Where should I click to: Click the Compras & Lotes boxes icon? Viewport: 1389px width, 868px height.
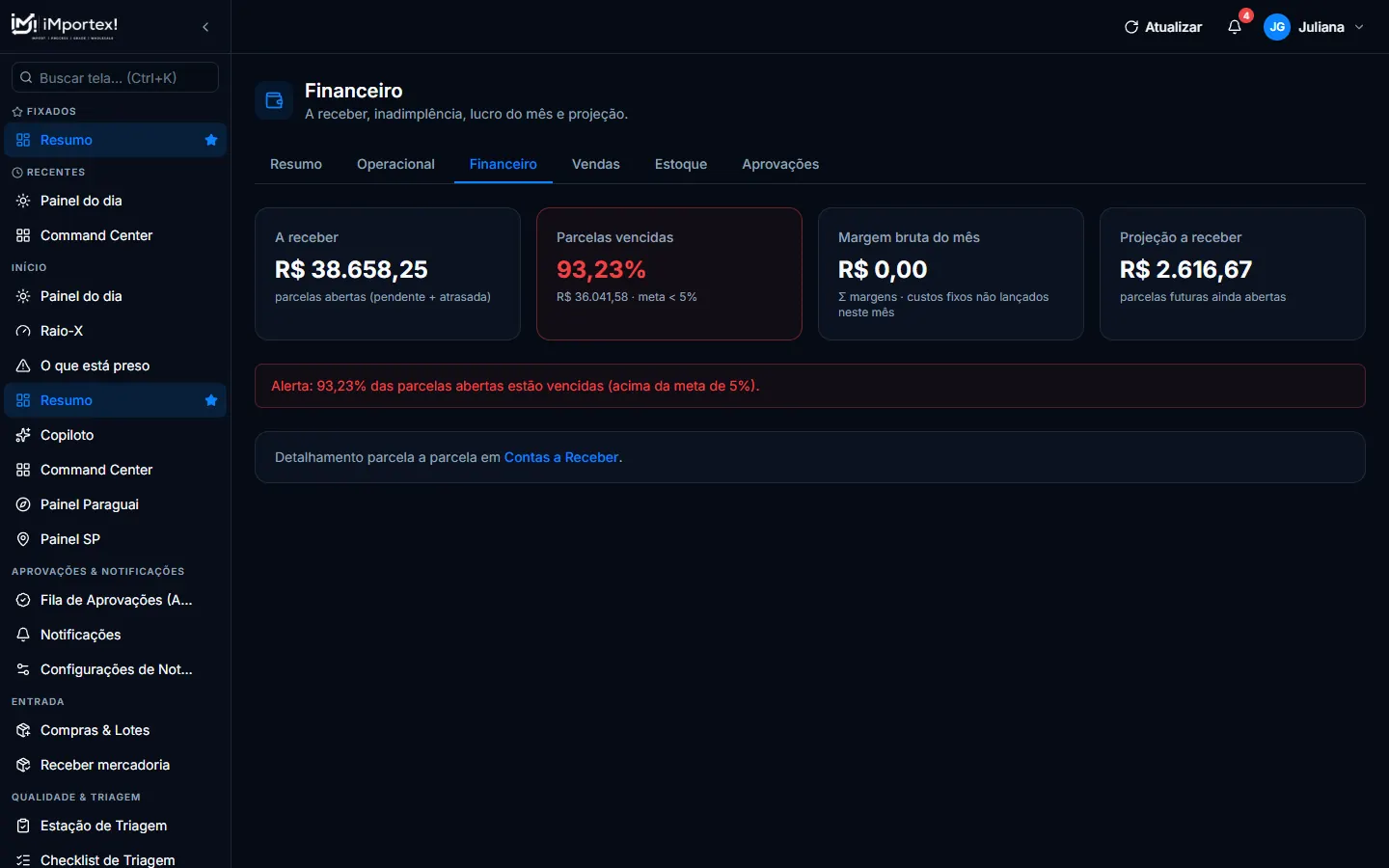[x=23, y=730]
